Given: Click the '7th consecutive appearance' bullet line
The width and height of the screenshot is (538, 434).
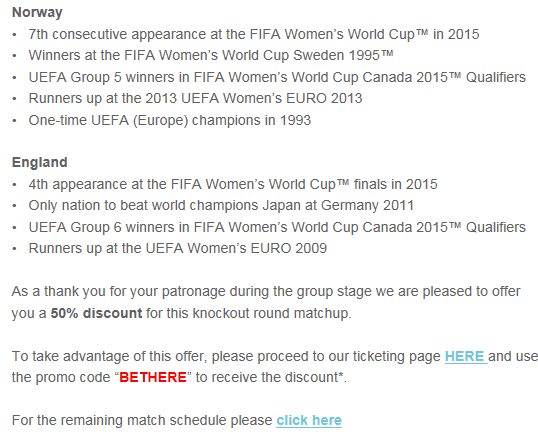Looking at the screenshot, I should coord(254,34).
